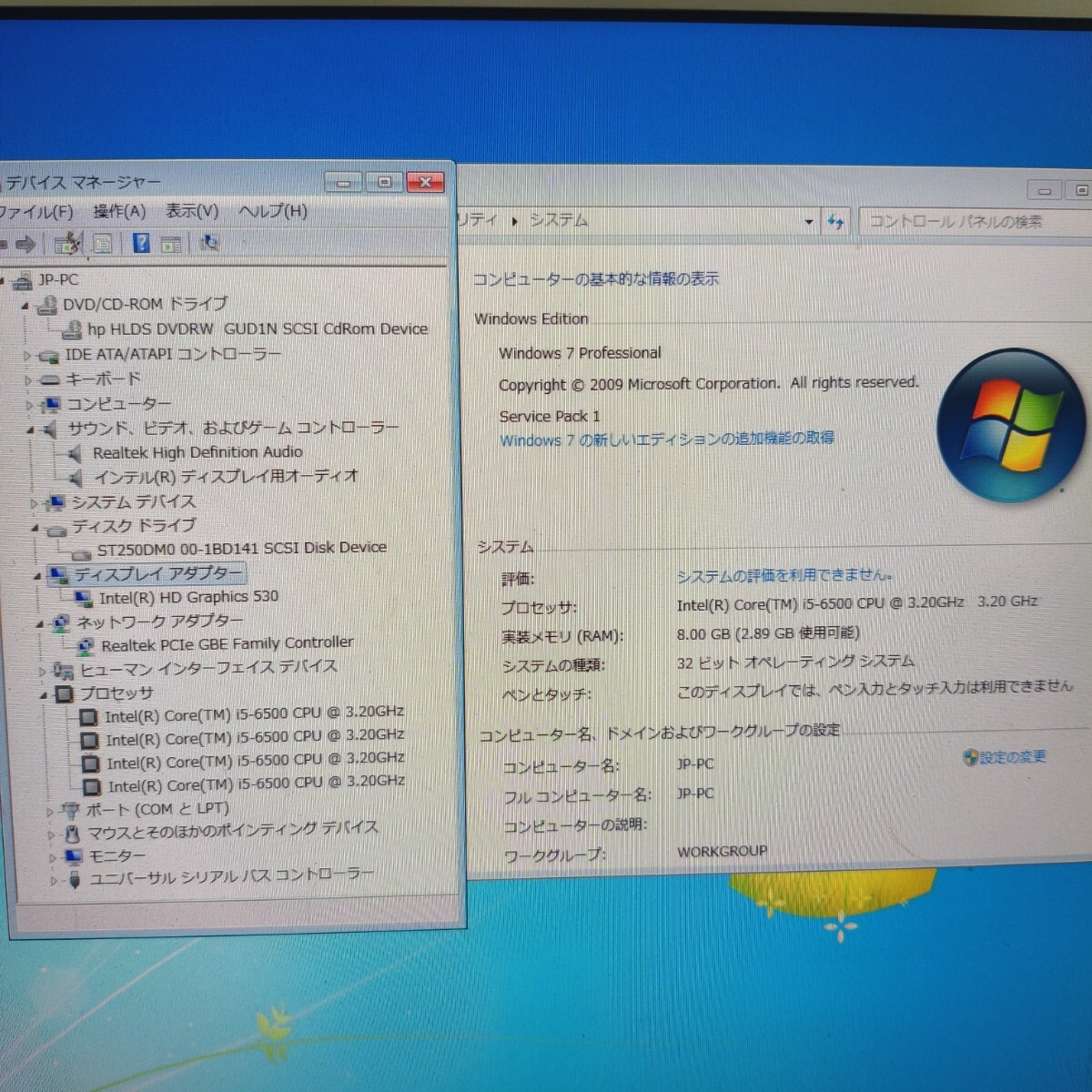Collapse the サウンド、ビデオ、およびゲーム コントローラー node
This screenshot has width=1092, height=1092.
coord(31,430)
